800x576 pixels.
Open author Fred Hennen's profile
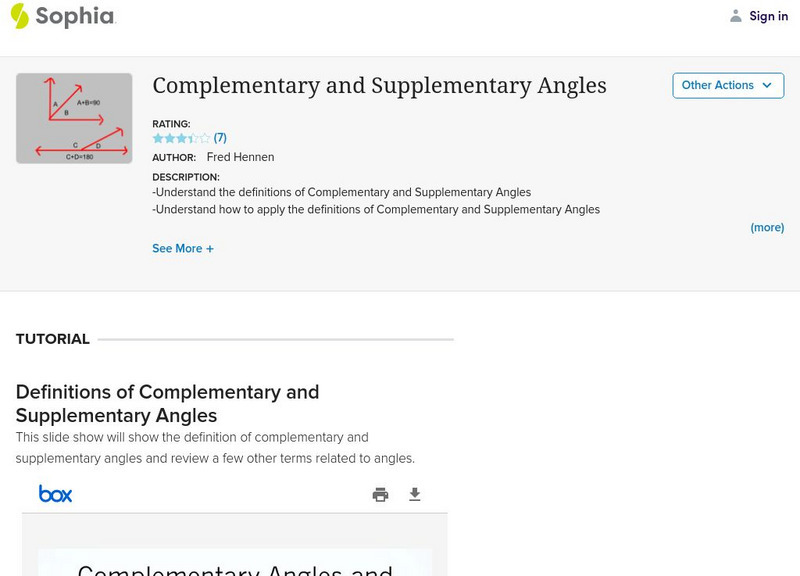[240, 157]
